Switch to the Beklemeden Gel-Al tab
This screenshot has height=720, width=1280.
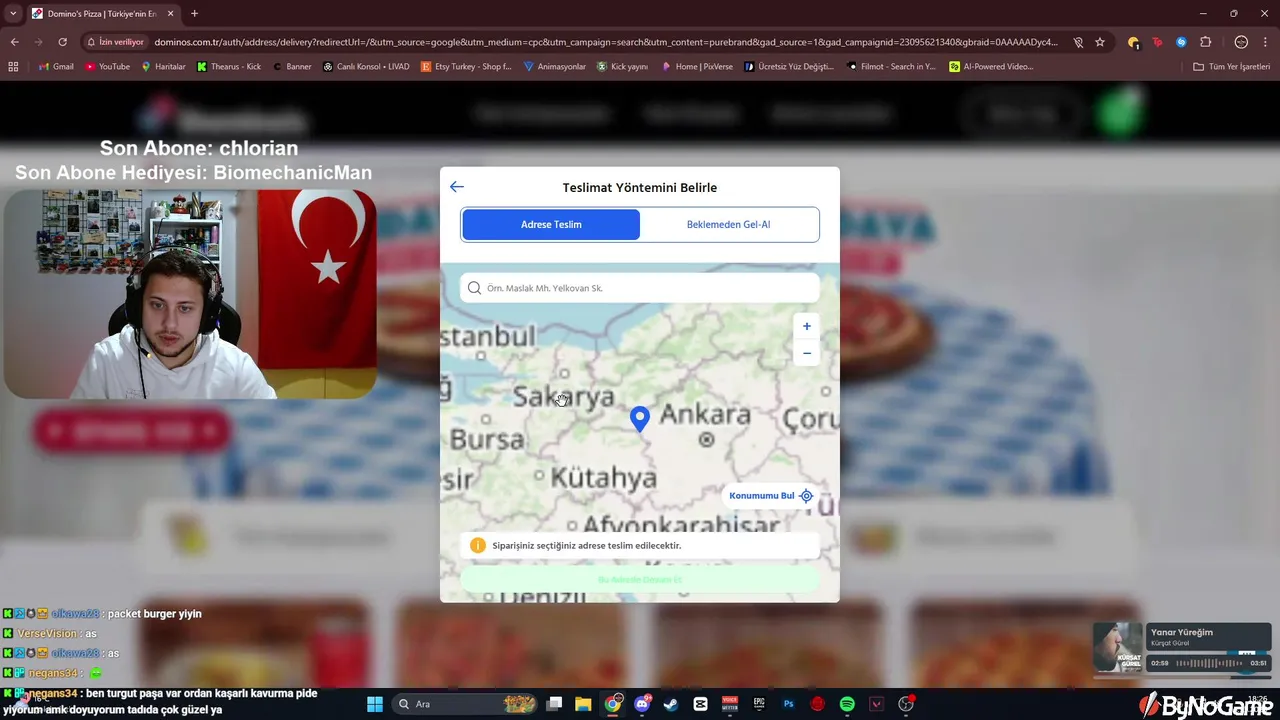pyautogui.click(x=728, y=224)
